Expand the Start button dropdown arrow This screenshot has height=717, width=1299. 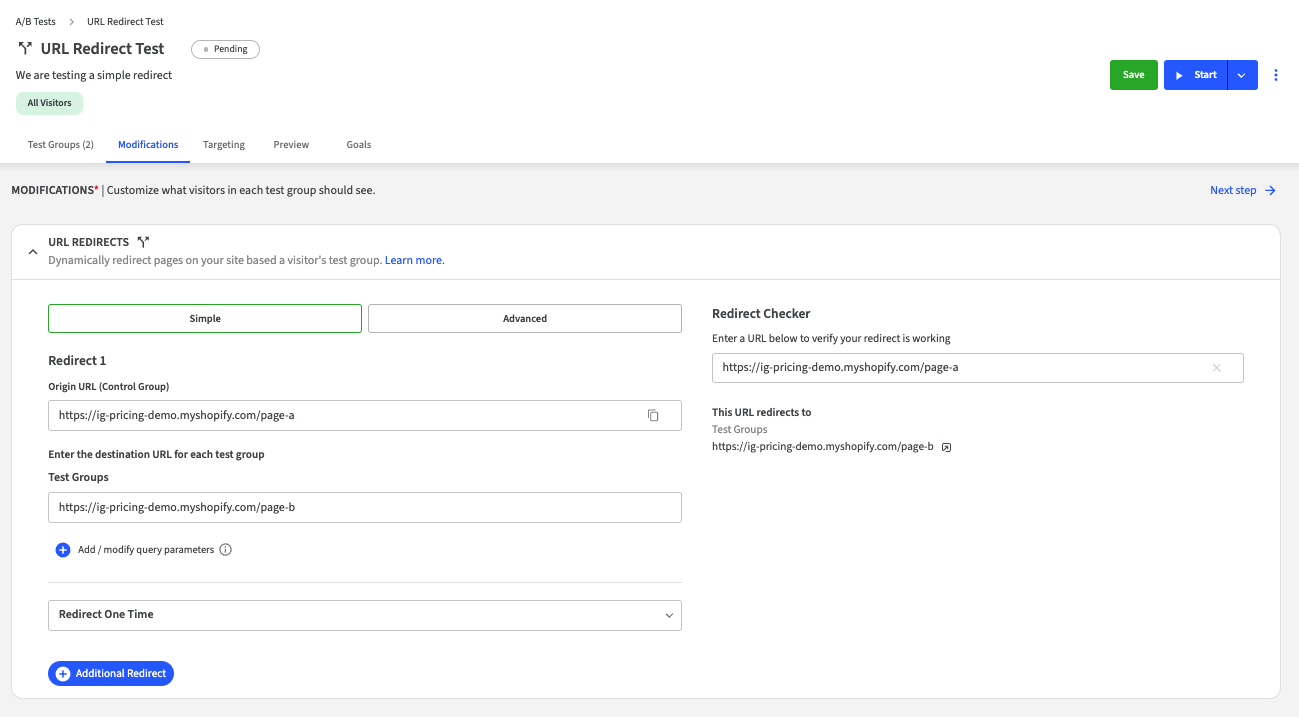coord(1242,75)
